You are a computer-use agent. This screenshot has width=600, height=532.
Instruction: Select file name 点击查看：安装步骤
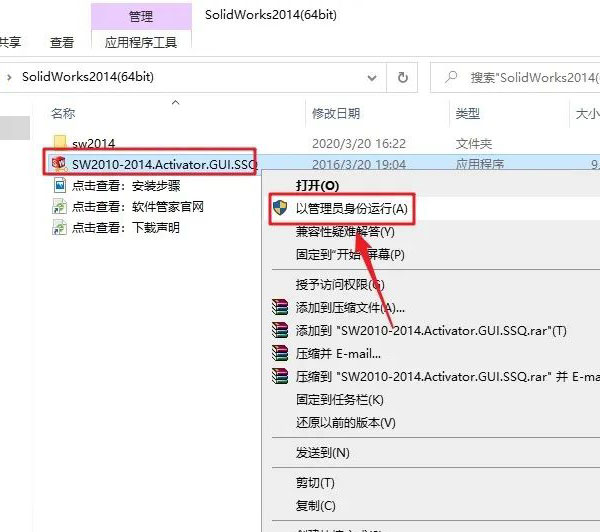[126, 186]
